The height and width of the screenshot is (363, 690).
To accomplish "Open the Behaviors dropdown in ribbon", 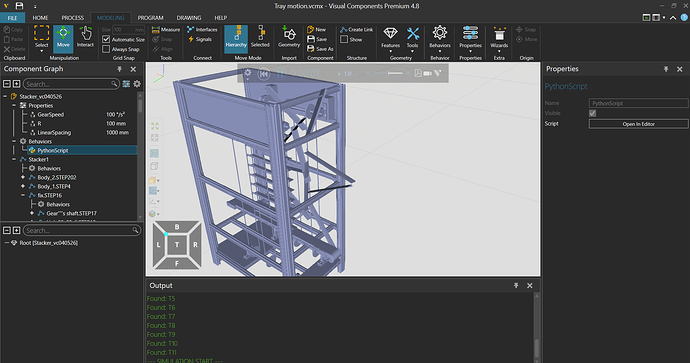I will (440, 39).
